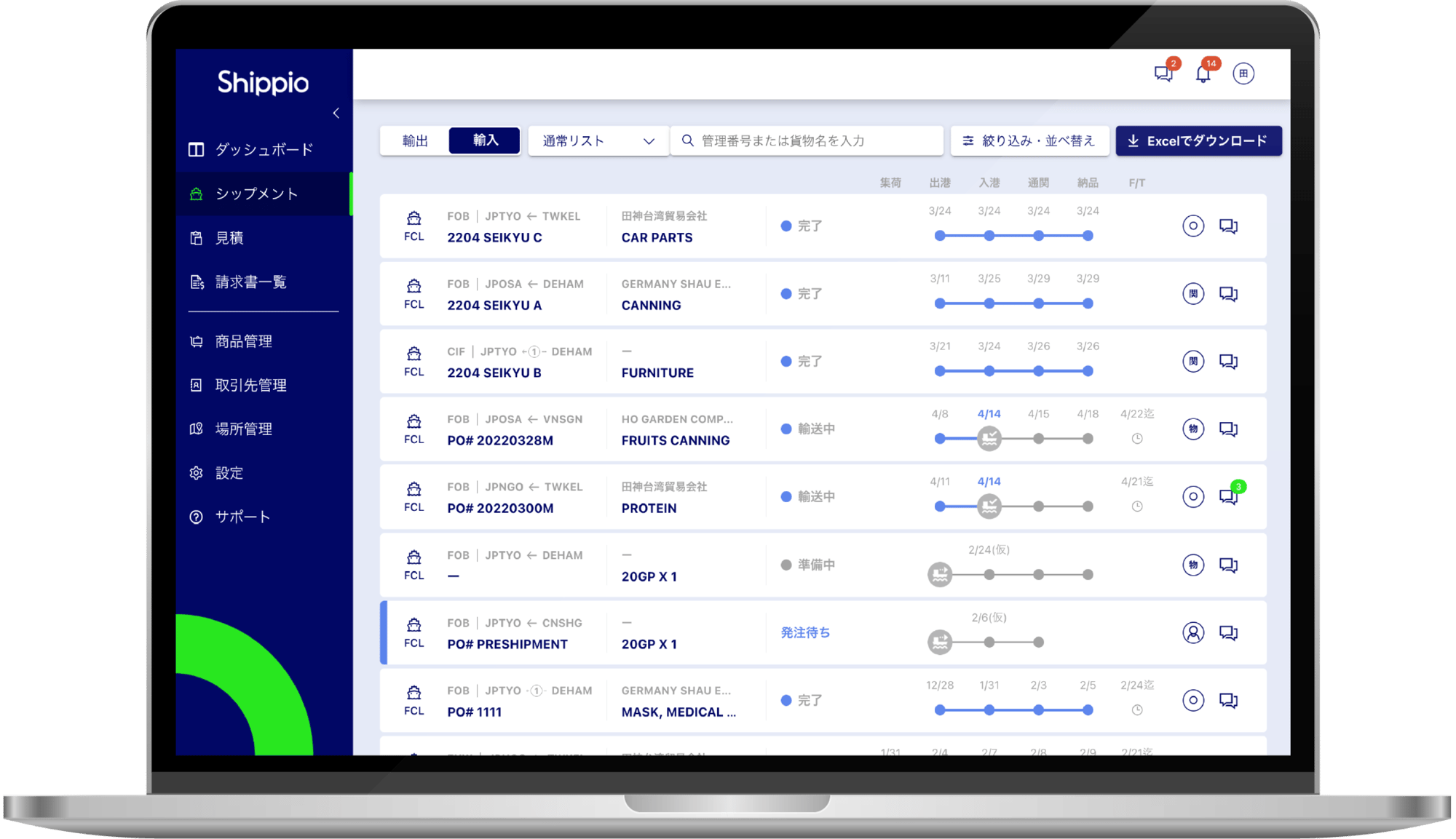Click the person icon on PO# PRESHIPMENT row
Viewport: 1456px width, 839px height.
1192,632
